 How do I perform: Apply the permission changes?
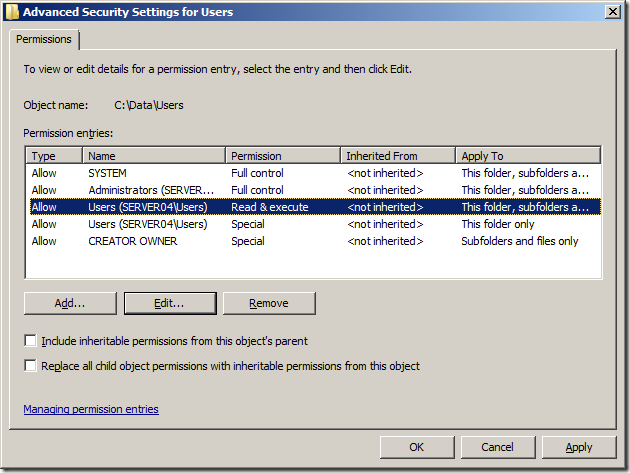(578, 447)
